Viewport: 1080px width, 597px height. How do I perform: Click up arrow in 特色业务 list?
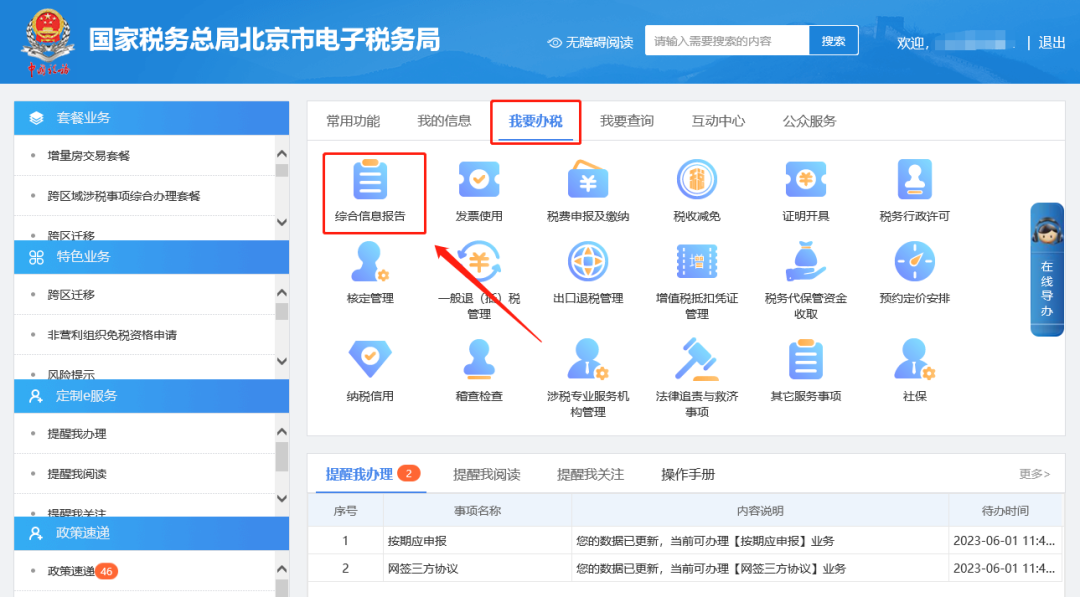tap(282, 293)
